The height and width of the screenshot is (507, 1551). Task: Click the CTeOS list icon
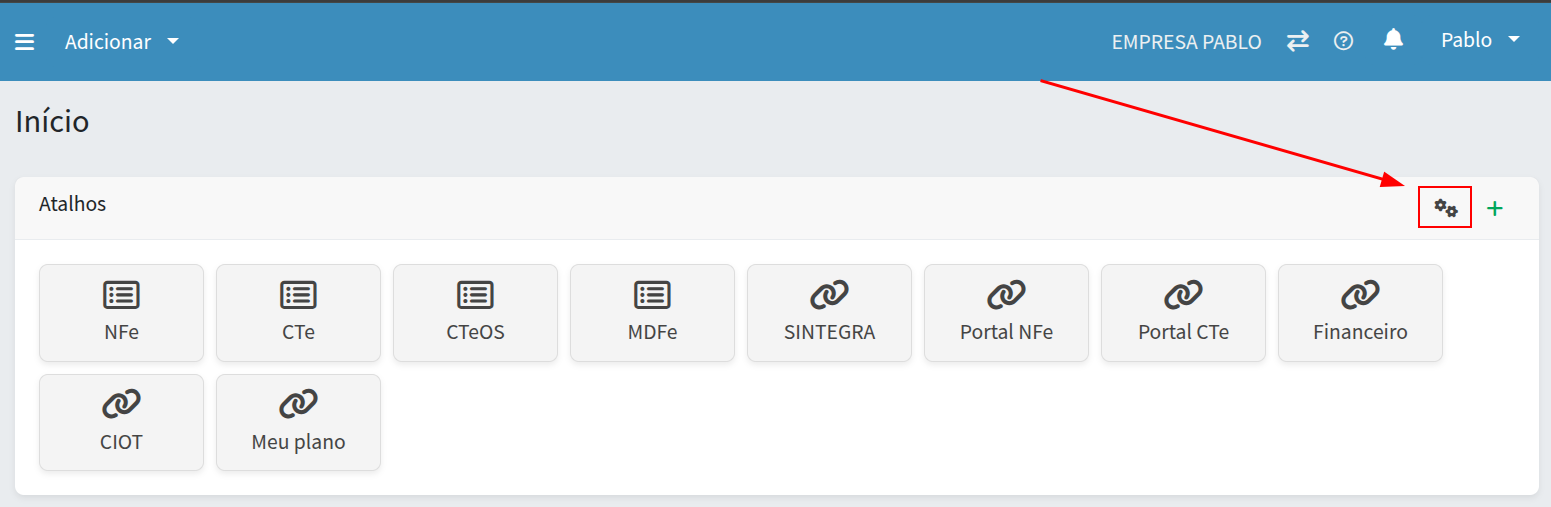475,295
